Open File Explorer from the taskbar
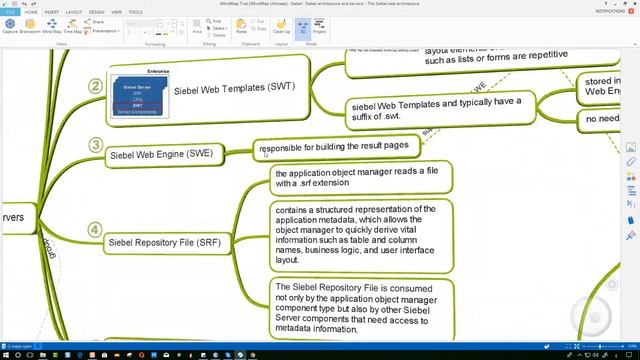Viewport: 640px width, 360px height. coord(42,356)
